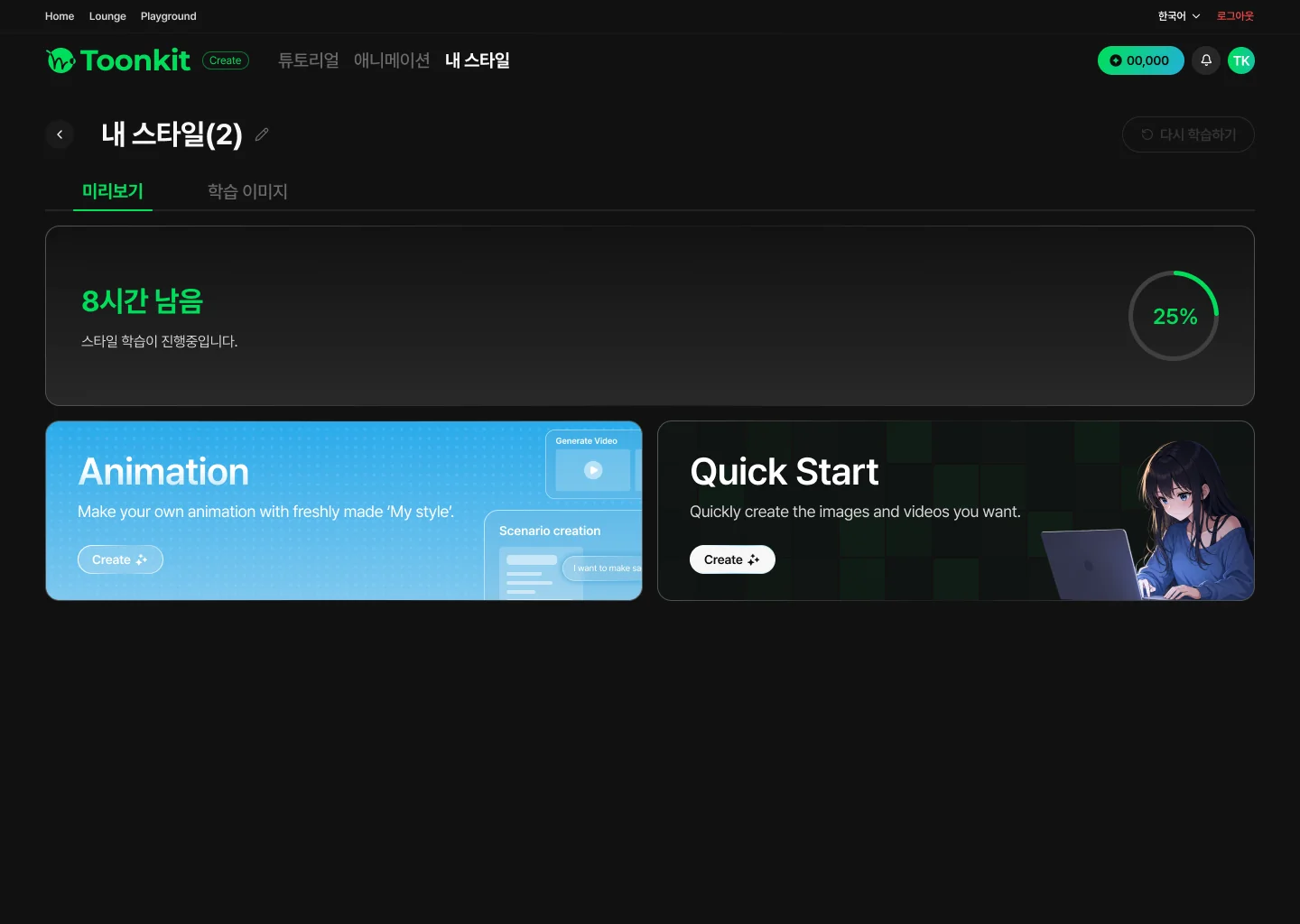Click the 로그아웃 logout link

click(1235, 16)
